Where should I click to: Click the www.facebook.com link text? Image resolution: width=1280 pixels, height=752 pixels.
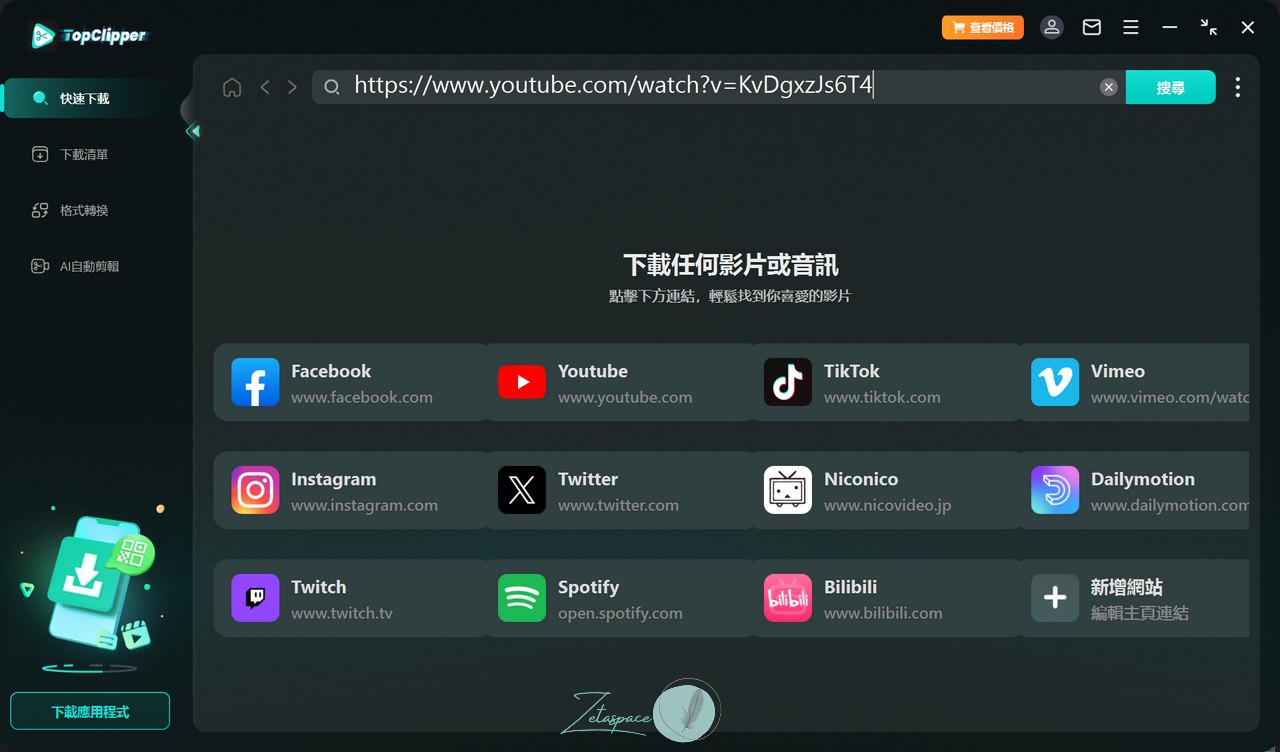pos(362,397)
